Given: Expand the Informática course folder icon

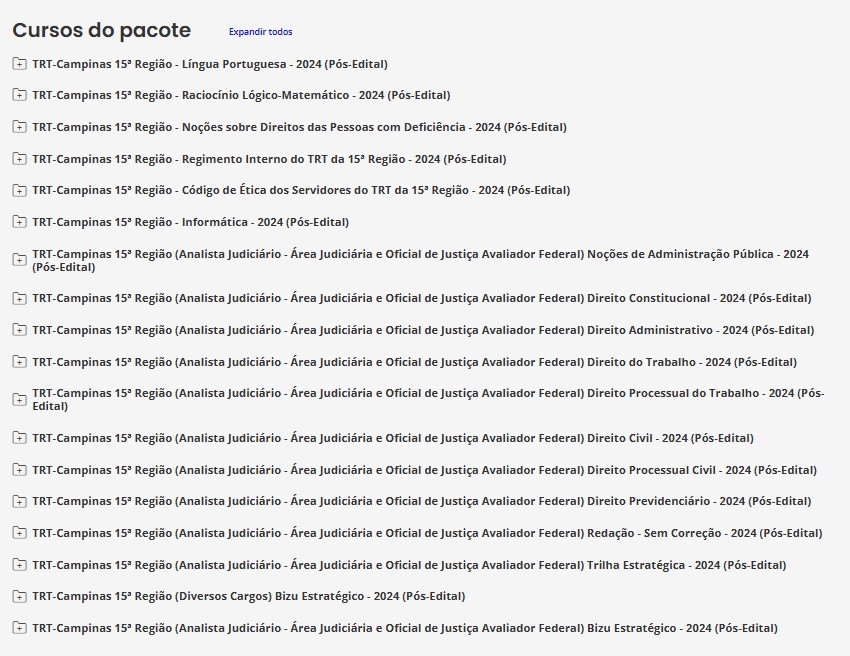Looking at the screenshot, I should tap(20, 222).
